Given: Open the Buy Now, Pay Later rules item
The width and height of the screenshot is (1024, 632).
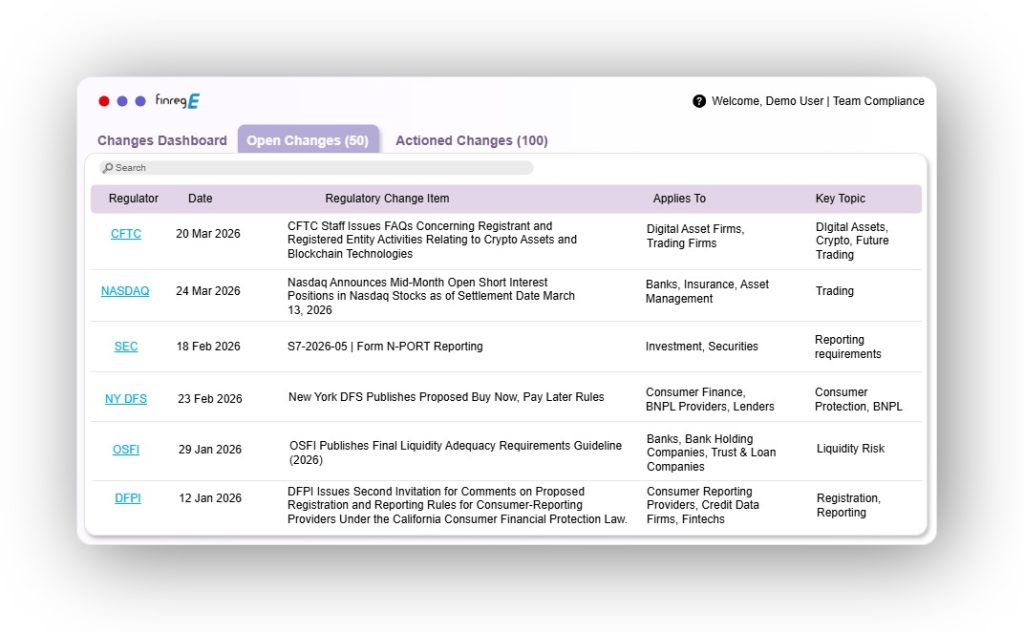Looking at the screenshot, I should 446,397.
